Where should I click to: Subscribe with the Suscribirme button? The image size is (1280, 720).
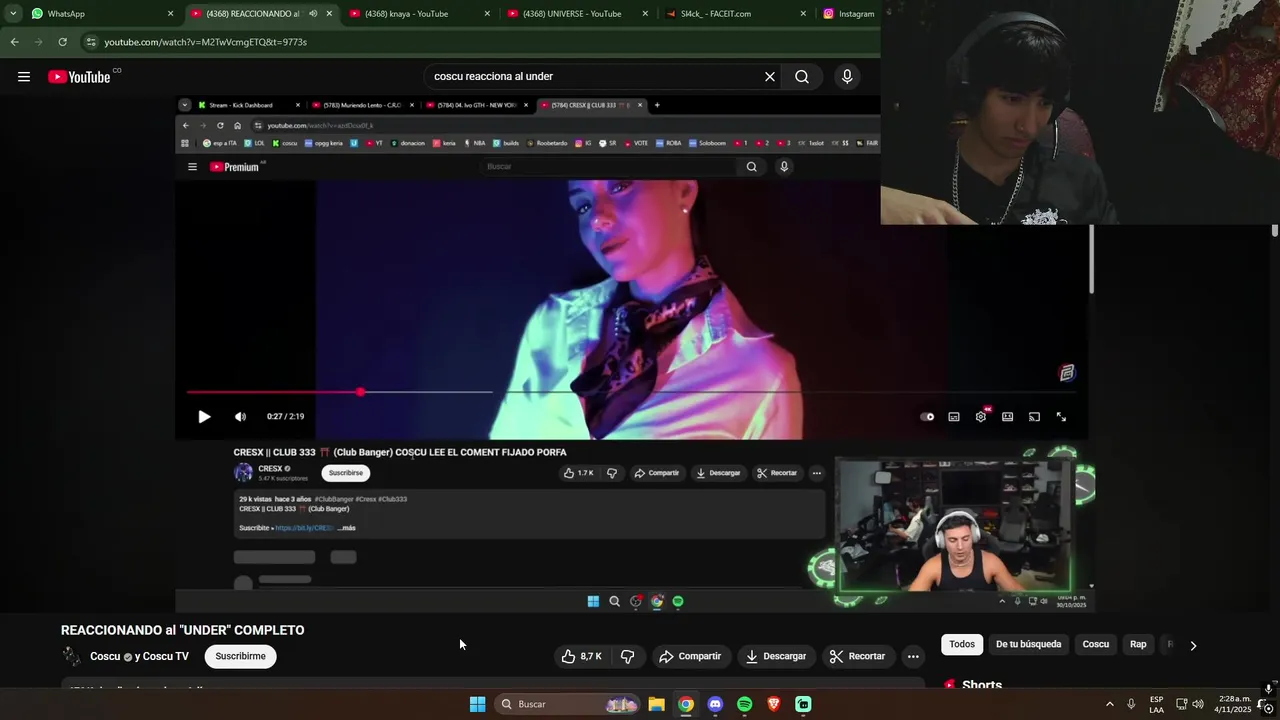click(241, 656)
